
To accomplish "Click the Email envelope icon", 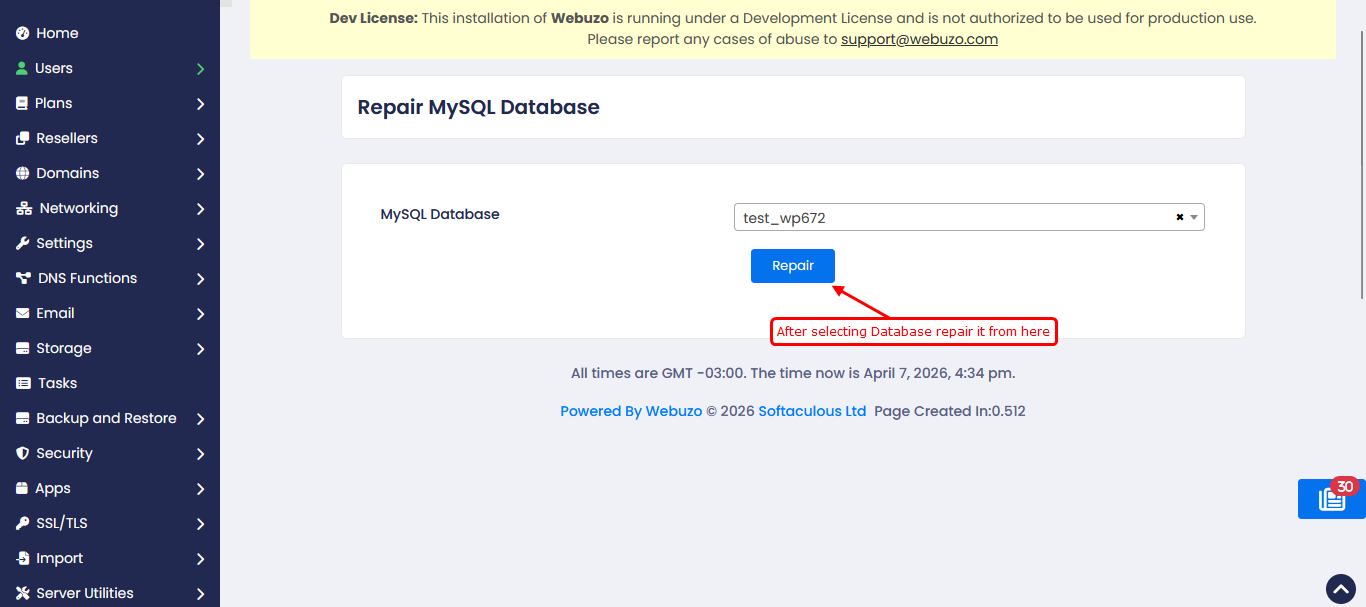I will click(22, 313).
